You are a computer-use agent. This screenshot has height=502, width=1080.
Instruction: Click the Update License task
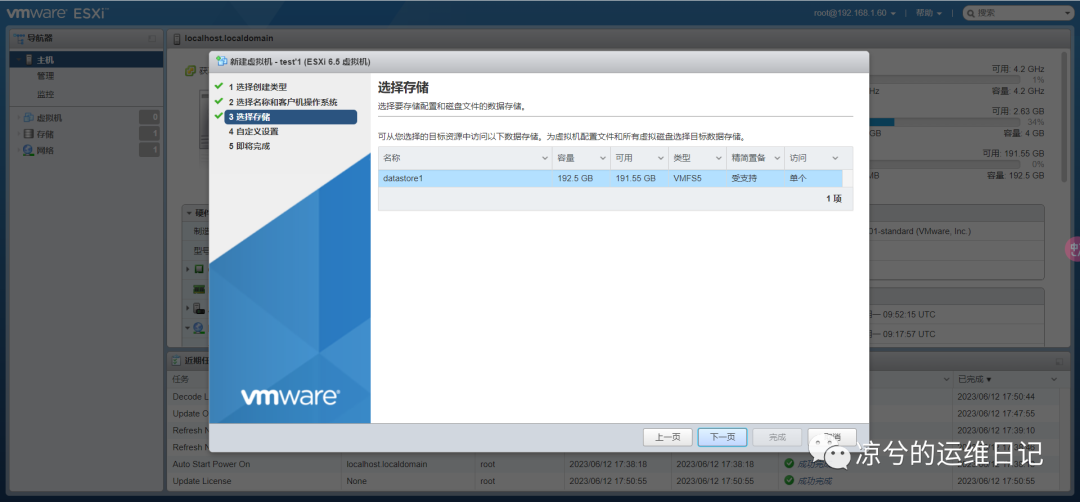click(202, 481)
